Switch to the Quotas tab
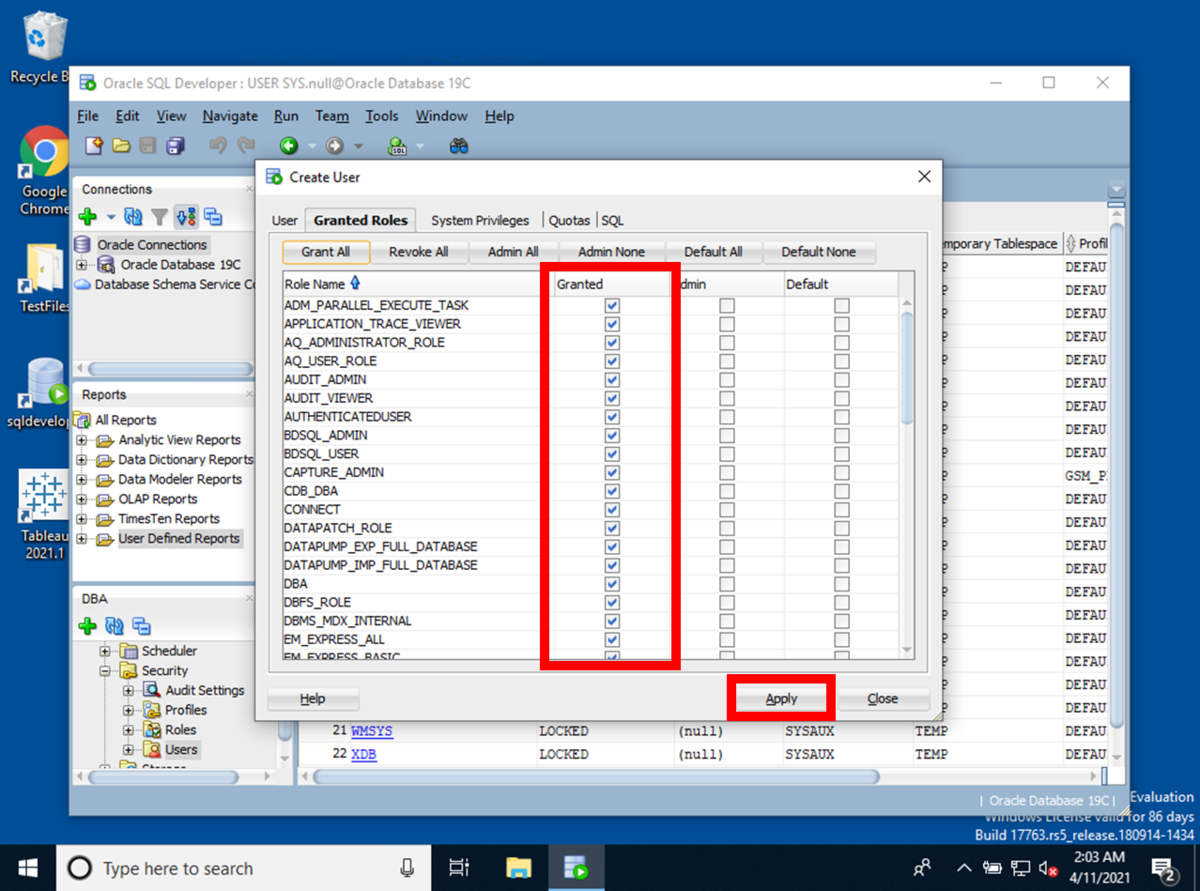 (x=569, y=220)
